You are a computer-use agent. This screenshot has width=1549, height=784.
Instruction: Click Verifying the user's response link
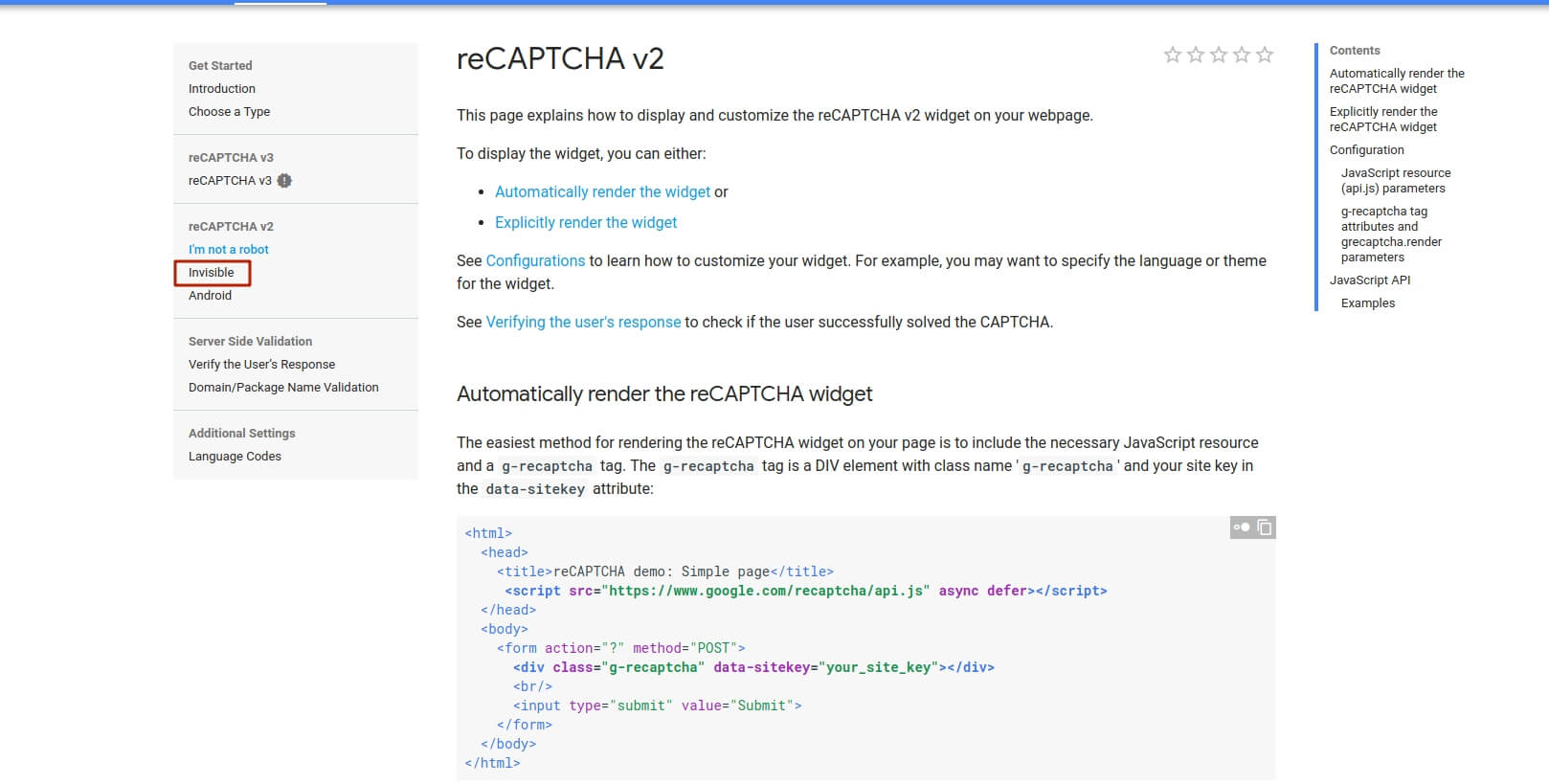click(x=583, y=323)
